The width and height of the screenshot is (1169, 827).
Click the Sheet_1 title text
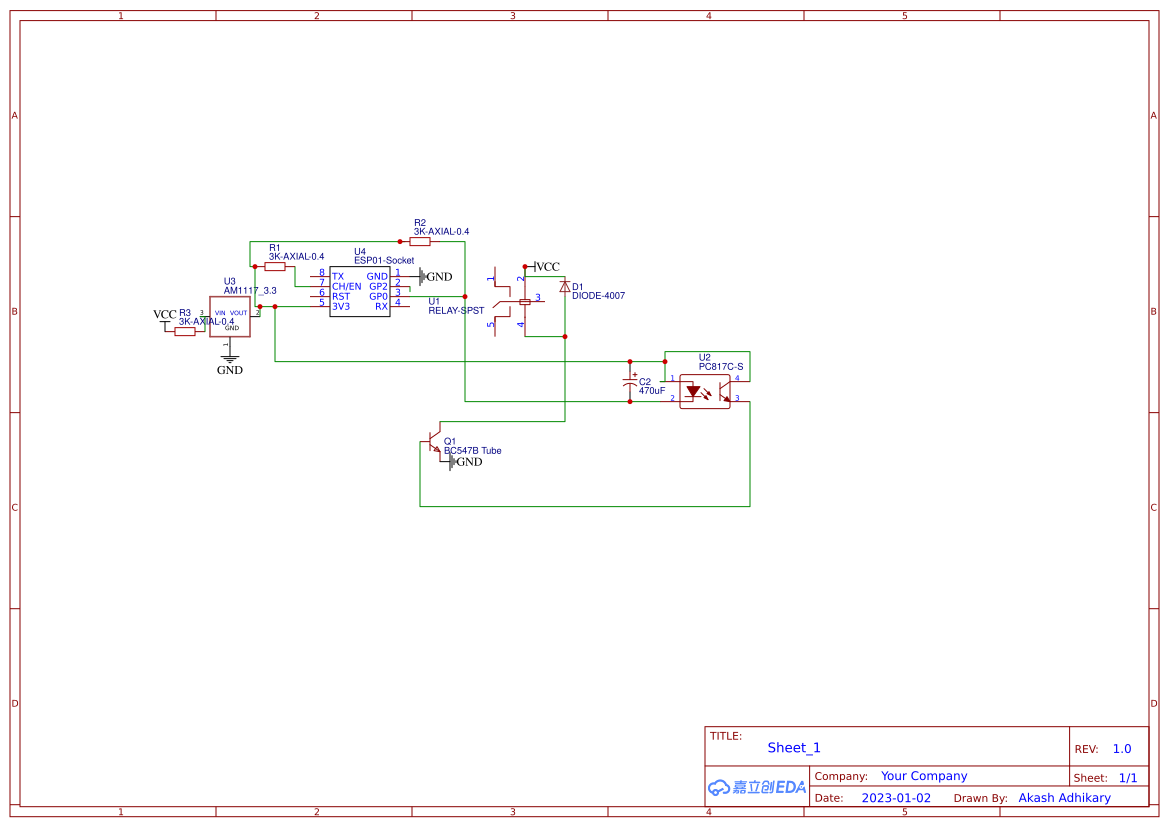click(x=793, y=747)
